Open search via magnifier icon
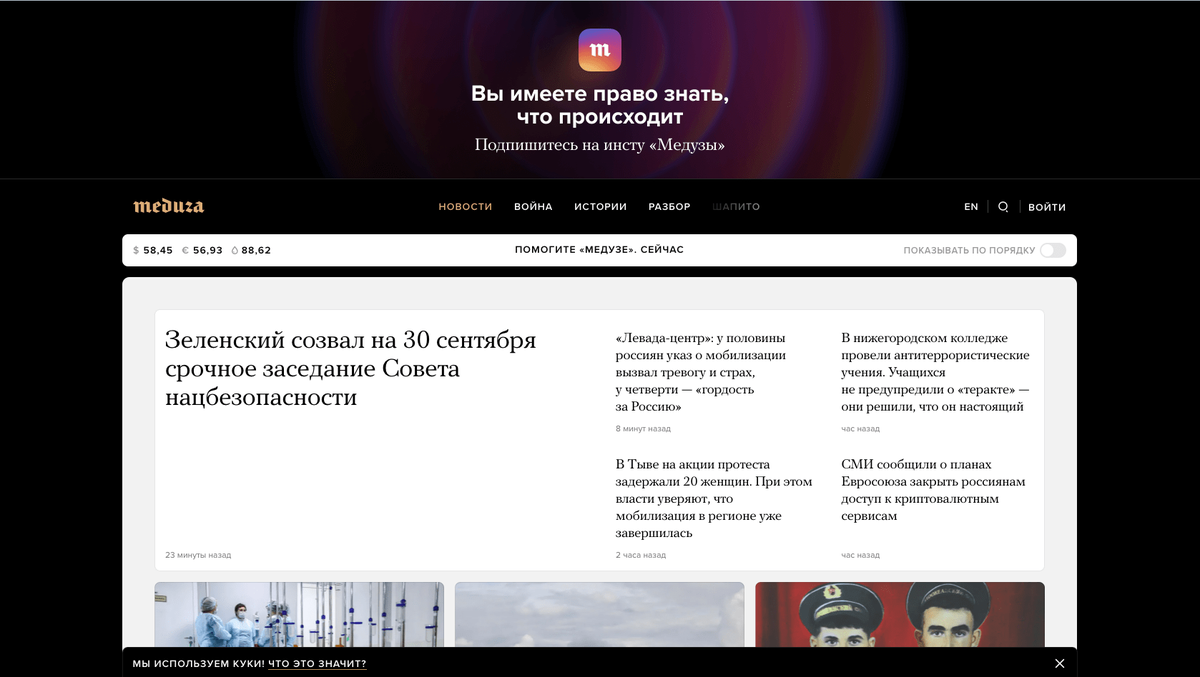Image resolution: width=1200 pixels, height=677 pixels. click(1003, 207)
